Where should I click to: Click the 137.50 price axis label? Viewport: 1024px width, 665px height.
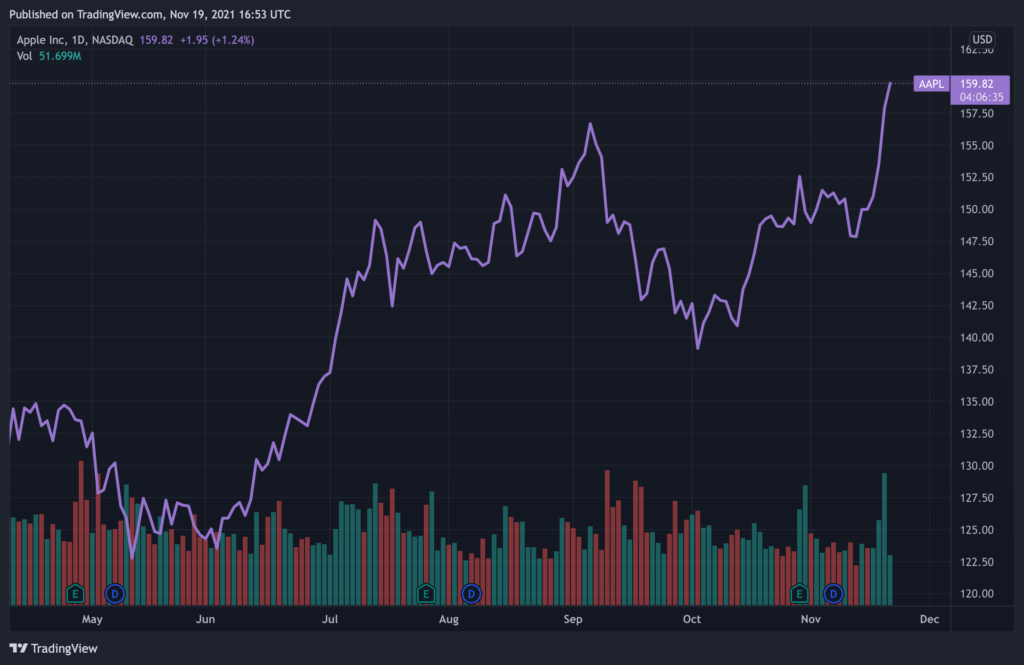pos(976,370)
